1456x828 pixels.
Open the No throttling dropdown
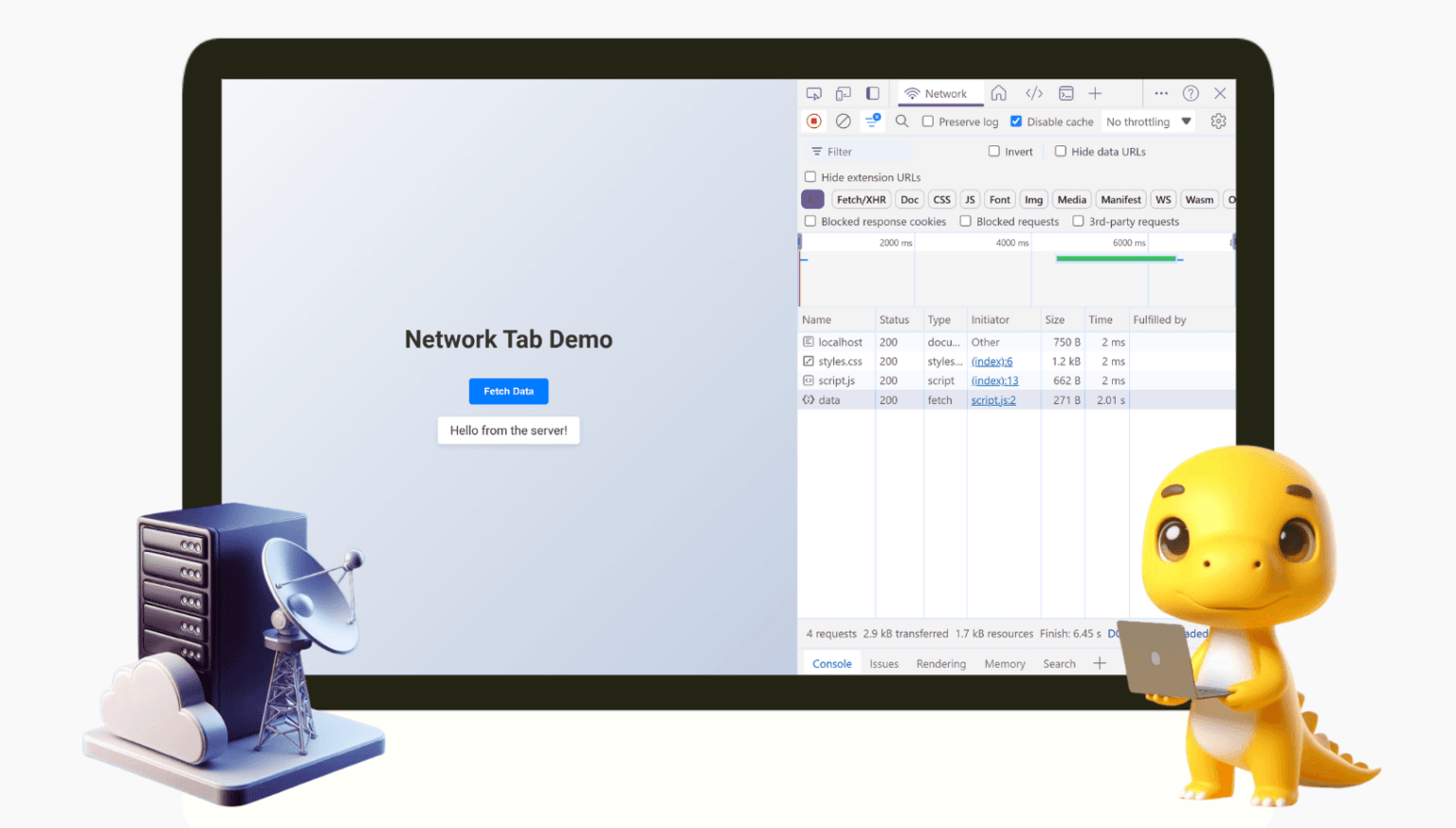click(x=1147, y=121)
